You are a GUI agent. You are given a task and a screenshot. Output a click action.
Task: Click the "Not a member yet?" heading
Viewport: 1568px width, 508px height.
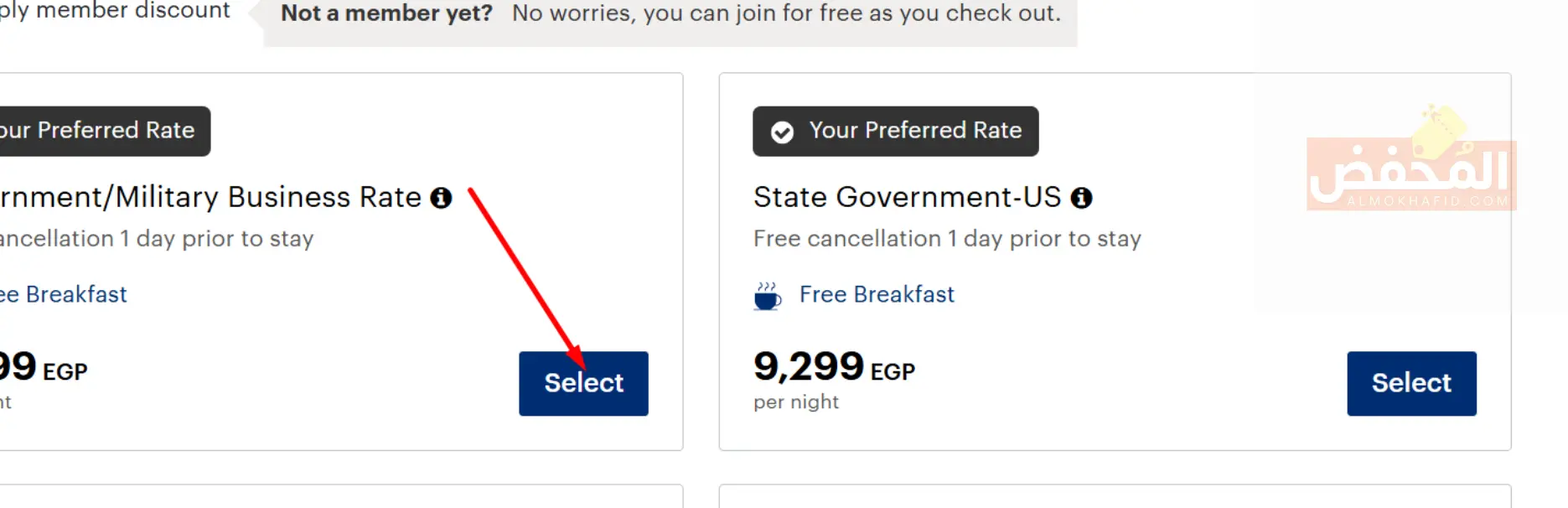point(386,13)
